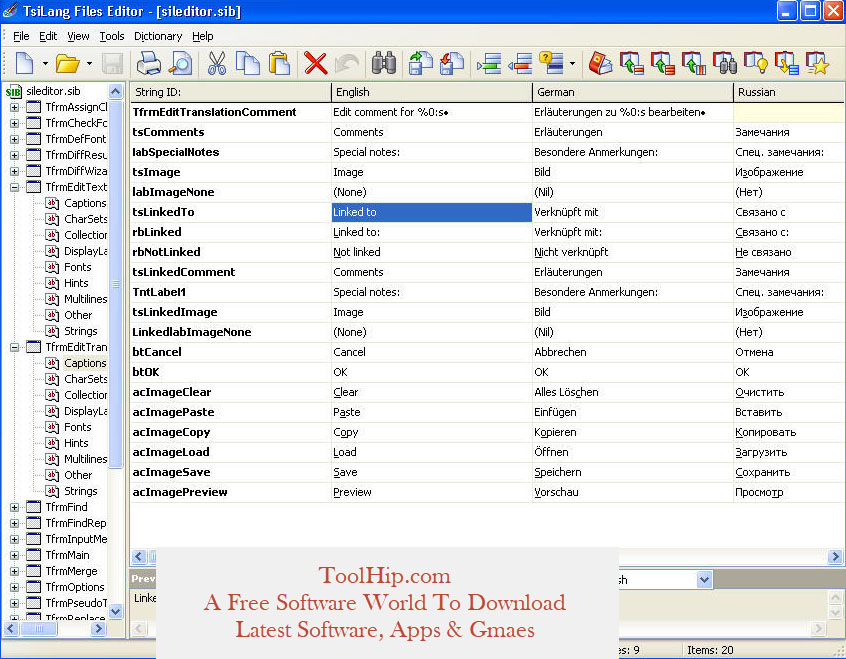The height and width of the screenshot is (659, 846).
Task: Select the String ID cell 'btCancel'
Action: (230, 352)
